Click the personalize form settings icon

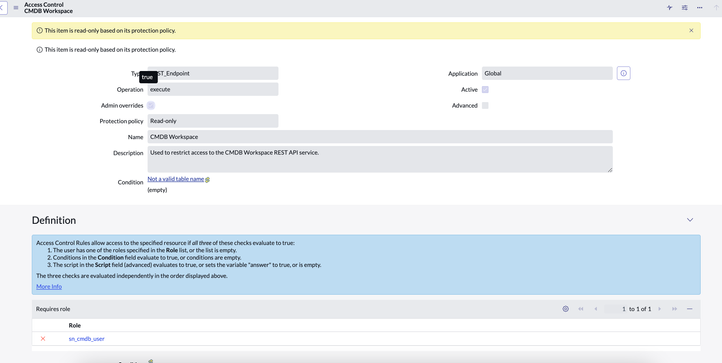(x=685, y=8)
